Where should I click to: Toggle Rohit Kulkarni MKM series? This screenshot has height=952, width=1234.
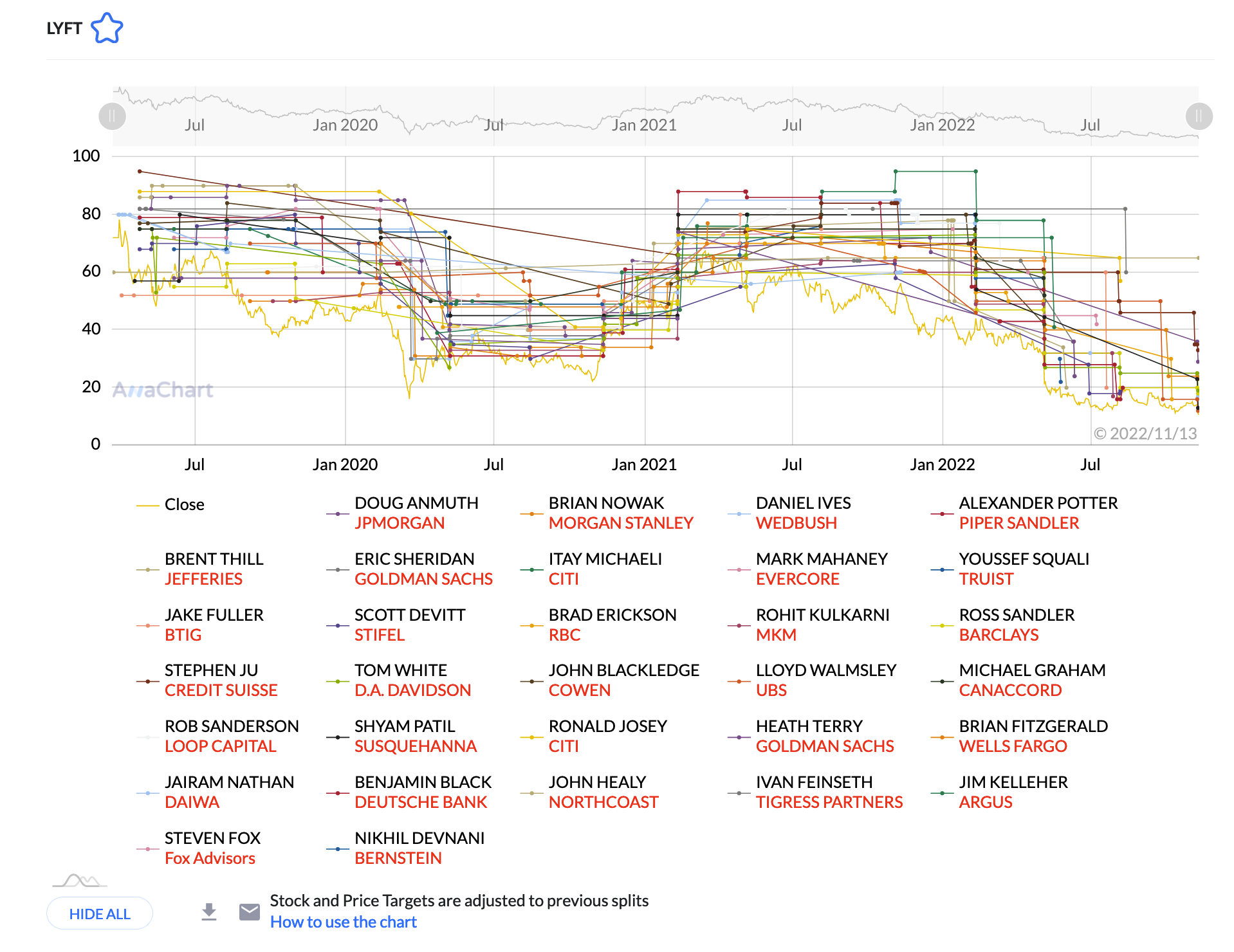point(809,625)
